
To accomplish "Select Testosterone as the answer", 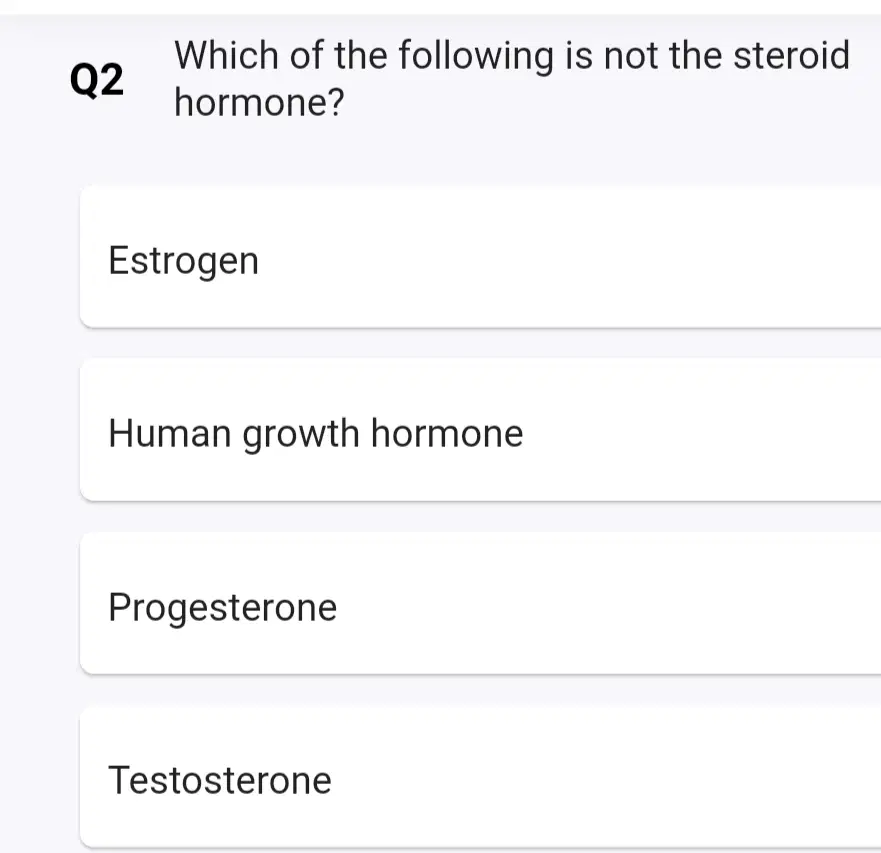I will click(x=480, y=777).
